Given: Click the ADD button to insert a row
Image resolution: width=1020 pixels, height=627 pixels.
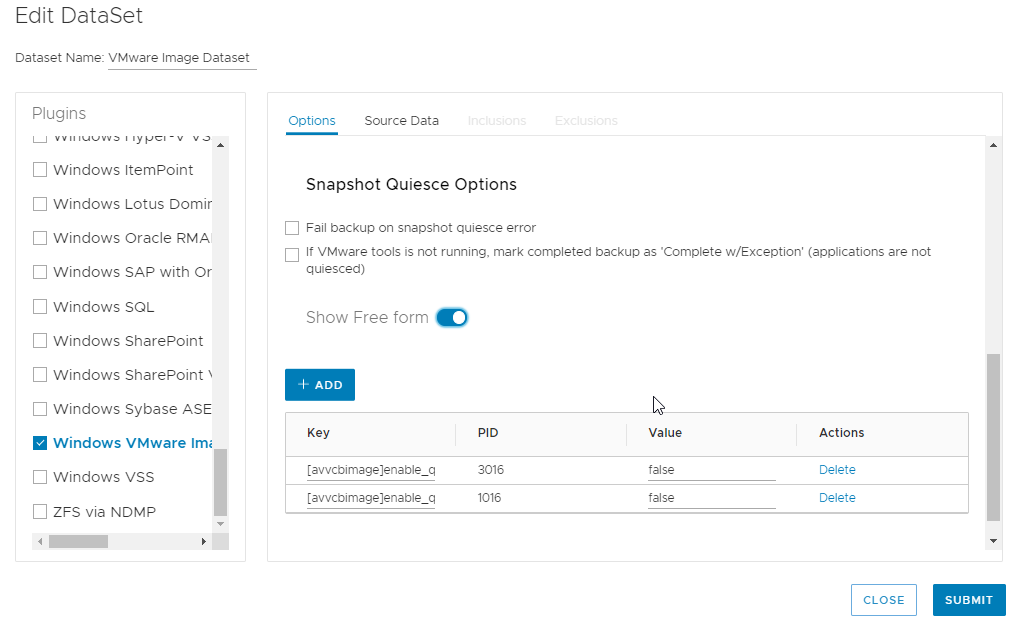Looking at the screenshot, I should coord(319,384).
